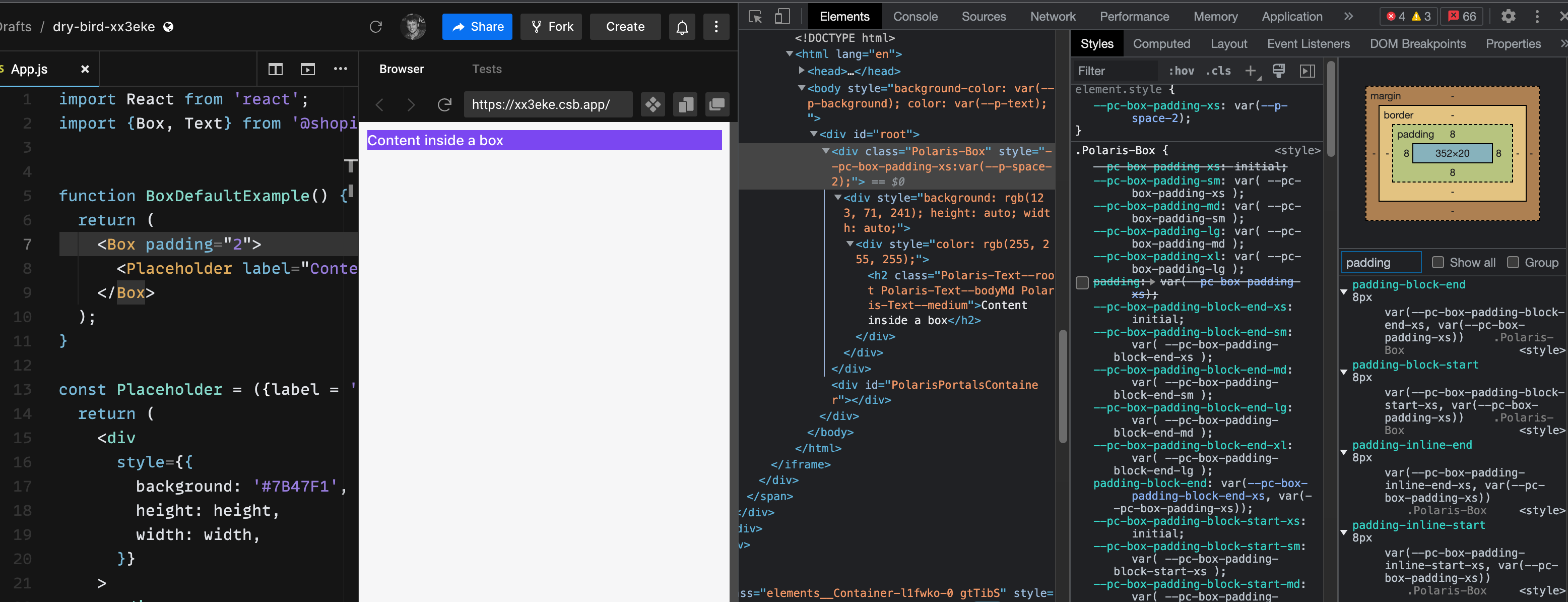Click the Fork button
Screen dimensions: 1568x602
[x=551, y=26]
